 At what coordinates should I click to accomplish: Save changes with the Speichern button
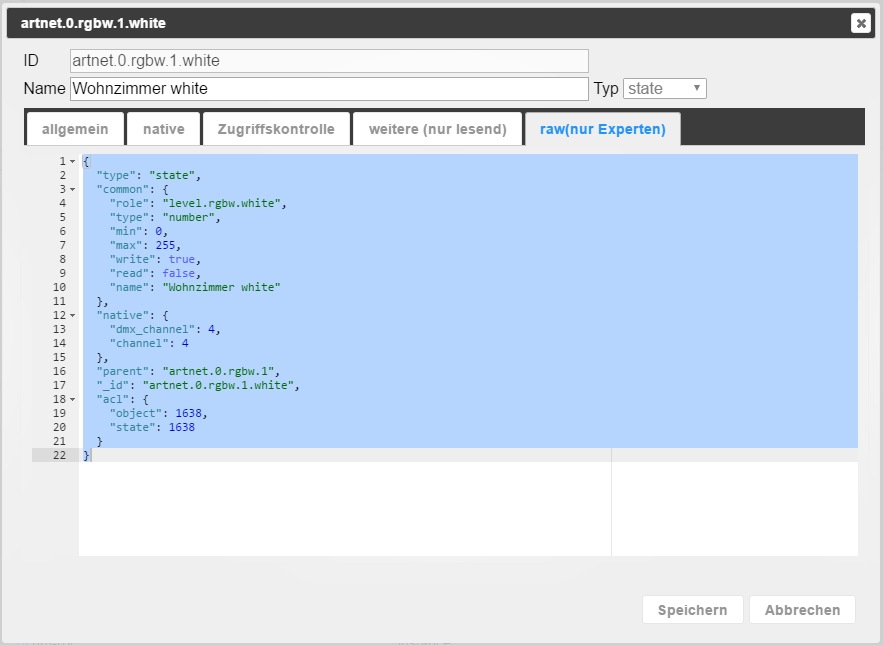click(693, 610)
